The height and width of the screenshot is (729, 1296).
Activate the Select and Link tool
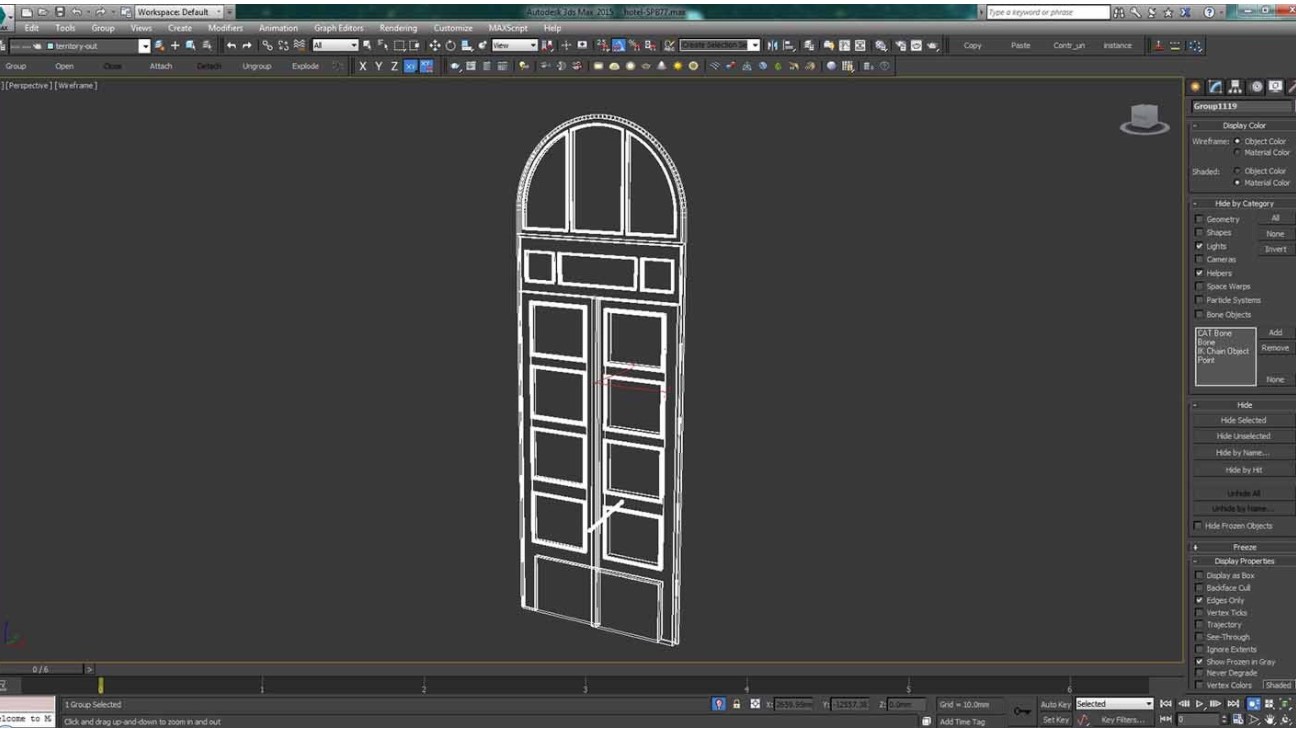pyautogui.click(x=269, y=45)
